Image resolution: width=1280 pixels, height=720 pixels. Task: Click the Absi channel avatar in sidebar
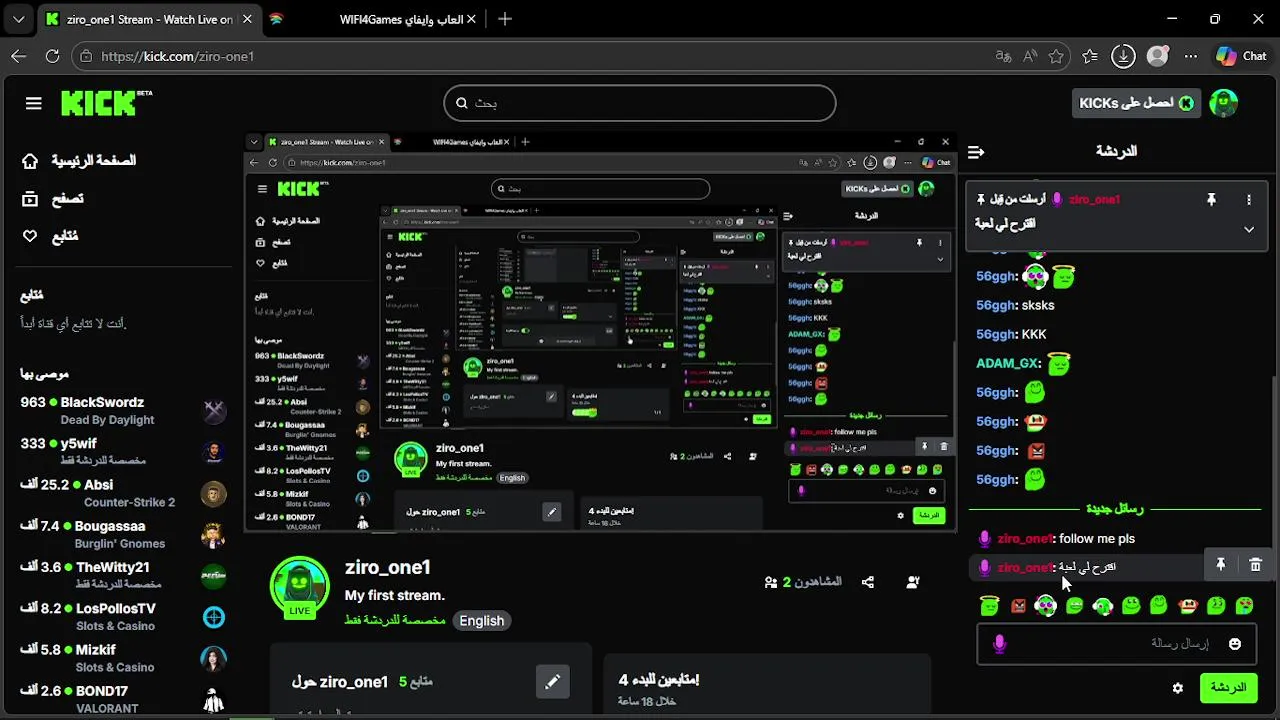point(213,493)
